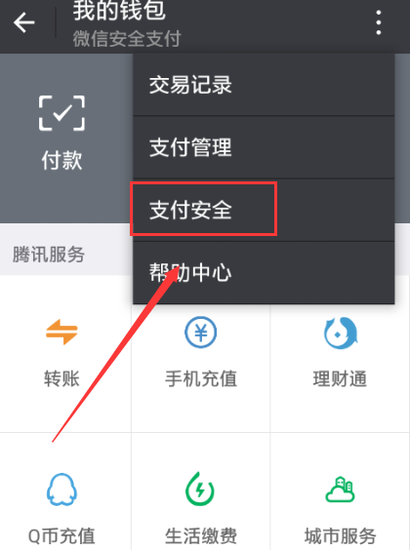
Task: Open the three-dot overflow menu
Action: (378, 22)
